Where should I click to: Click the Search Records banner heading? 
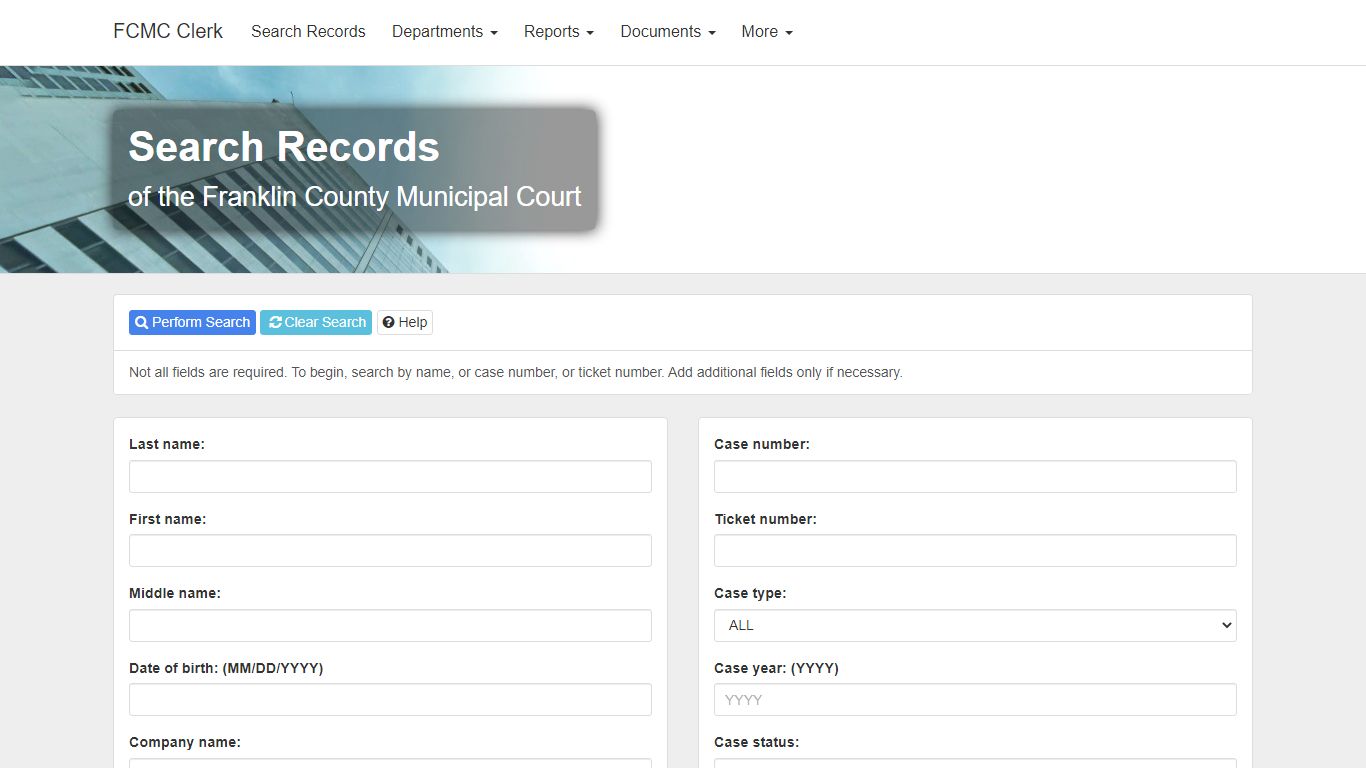pyautogui.click(x=284, y=147)
